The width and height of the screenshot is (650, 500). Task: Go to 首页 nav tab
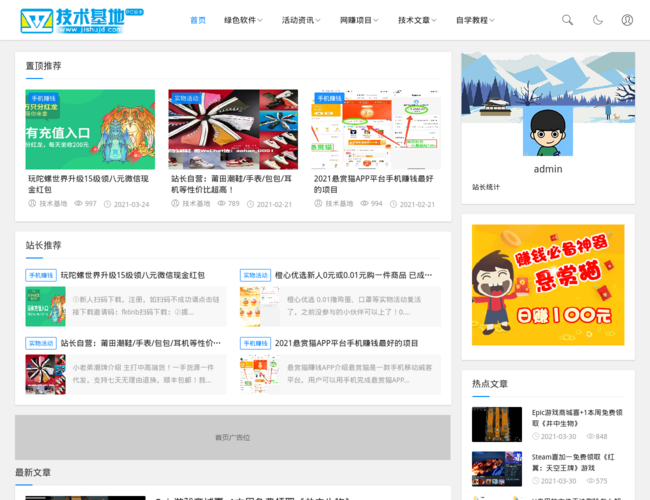pyautogui.click(x=198, y=20)
